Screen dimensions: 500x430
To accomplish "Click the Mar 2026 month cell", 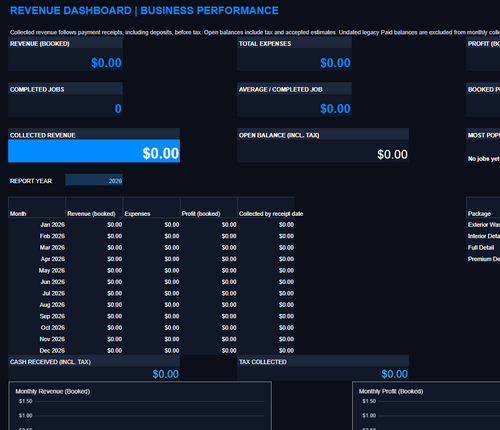I will tap(37, 247).
